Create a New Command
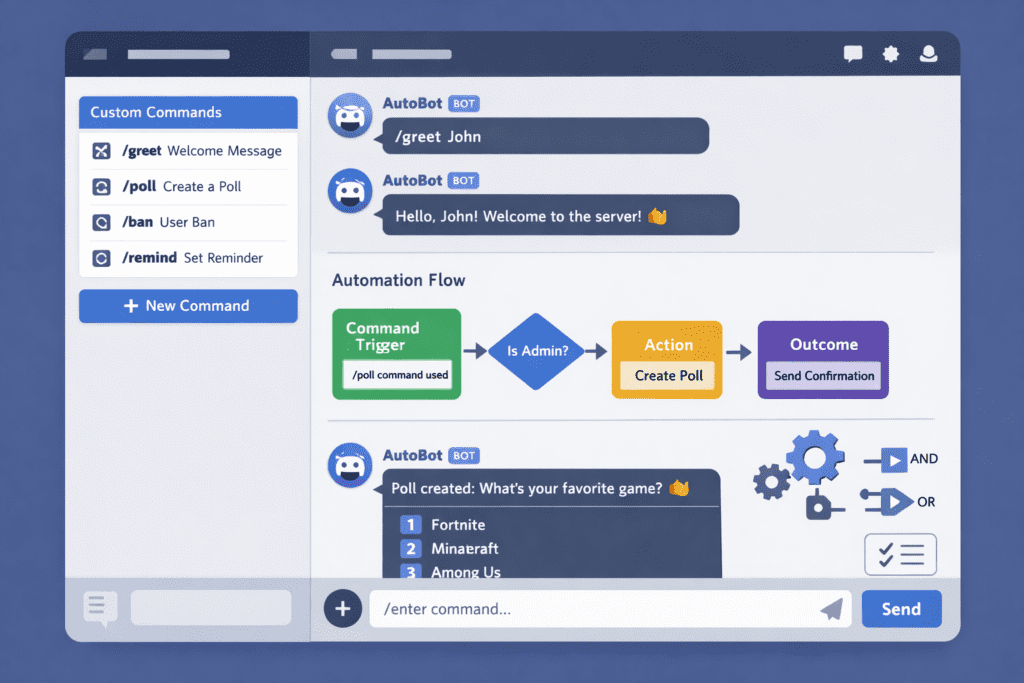1024x683 pixels. (188, 306)
